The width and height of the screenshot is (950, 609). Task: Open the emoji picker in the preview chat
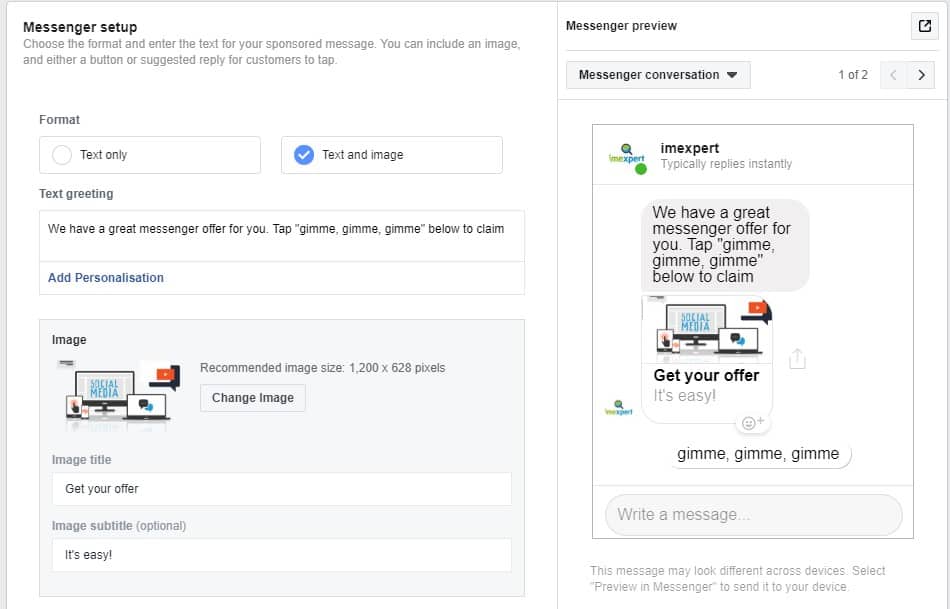pos(749,424)
